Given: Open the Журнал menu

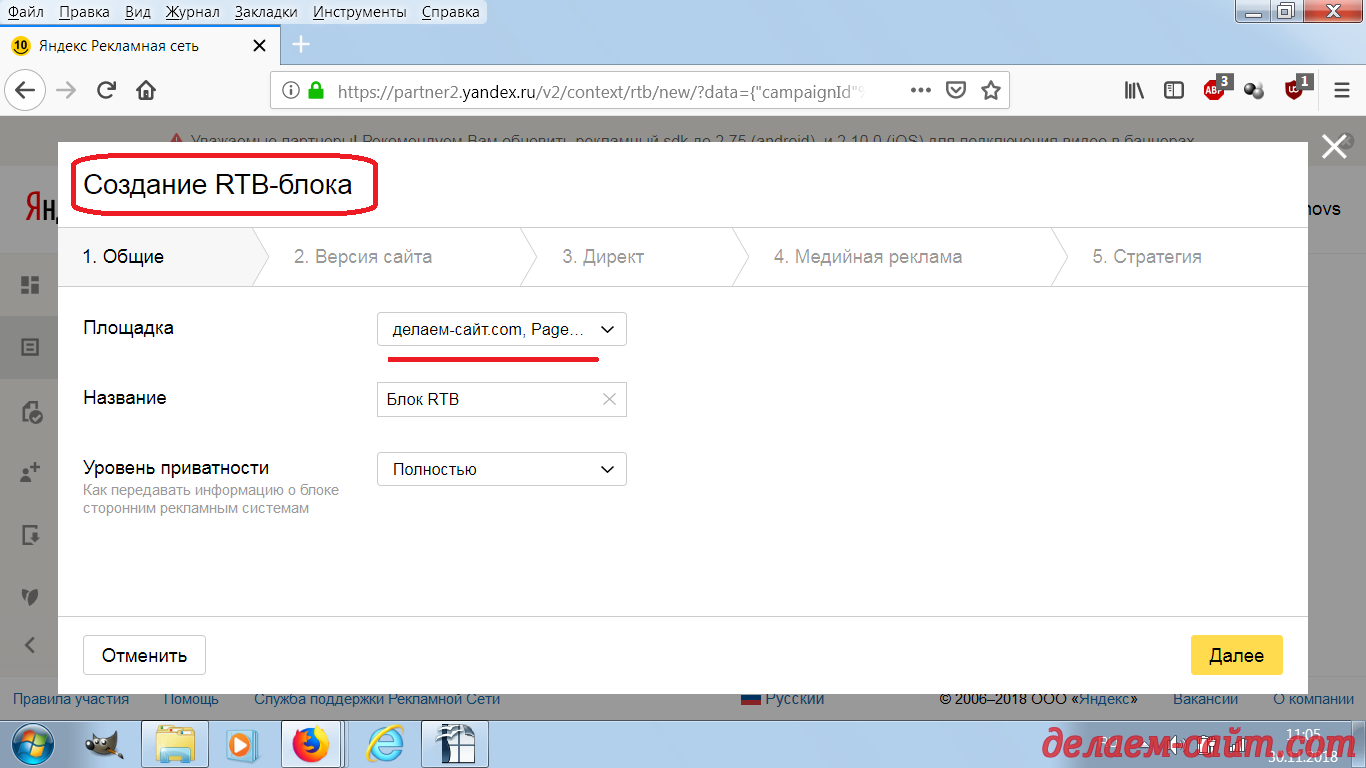Looking at the screenshot, I should click(195, 12).
